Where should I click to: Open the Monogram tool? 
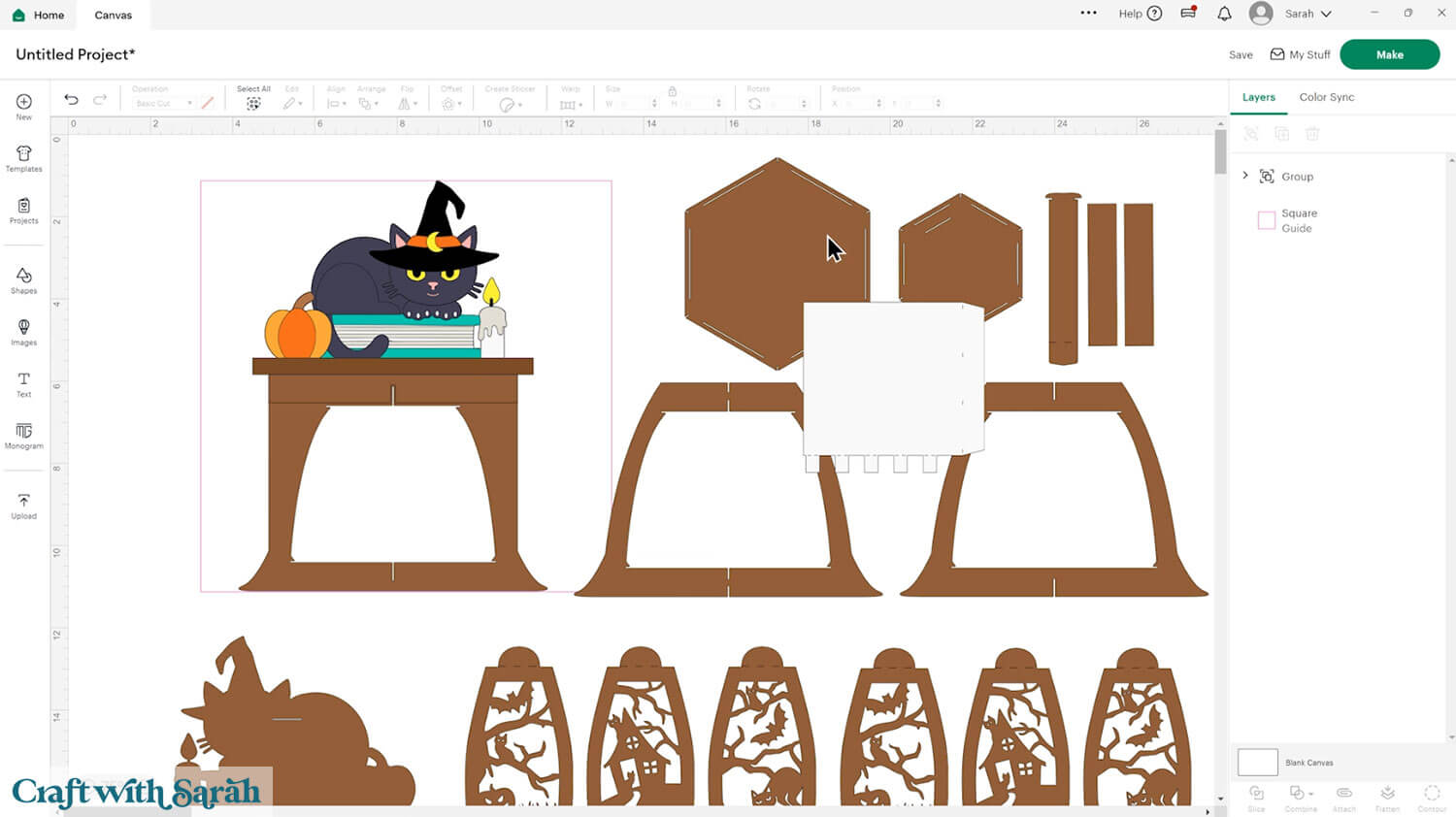24,432
